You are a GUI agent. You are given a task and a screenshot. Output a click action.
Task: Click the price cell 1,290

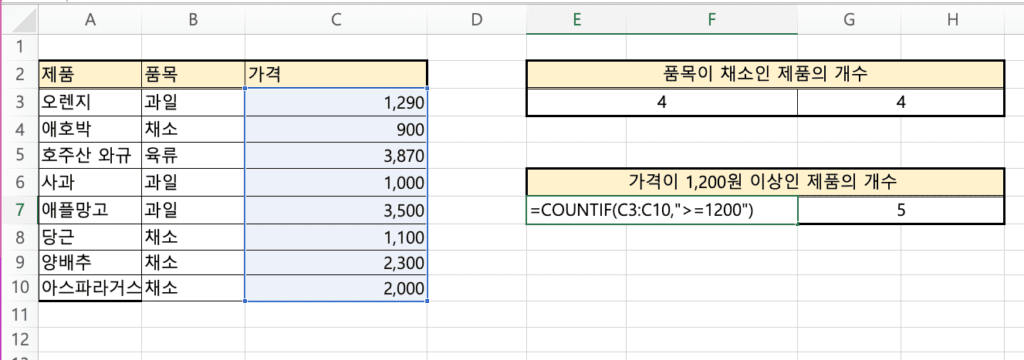(336, 102)
